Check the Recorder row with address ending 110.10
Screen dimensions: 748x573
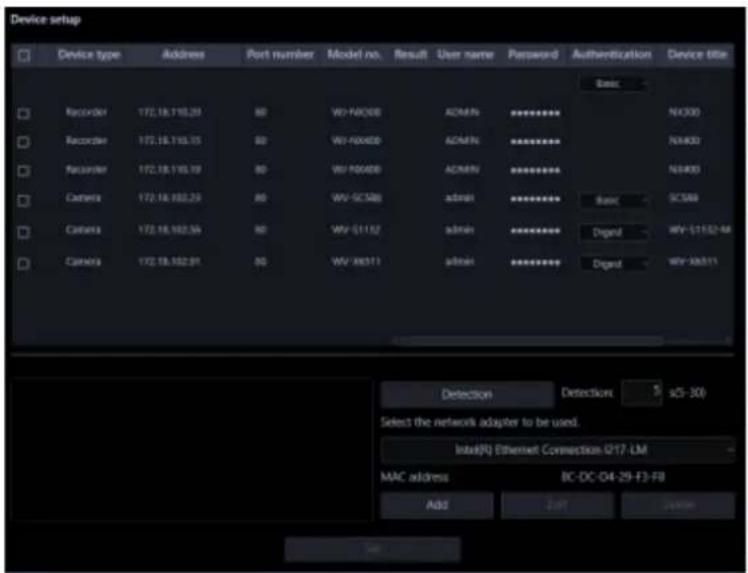(23, 171)
